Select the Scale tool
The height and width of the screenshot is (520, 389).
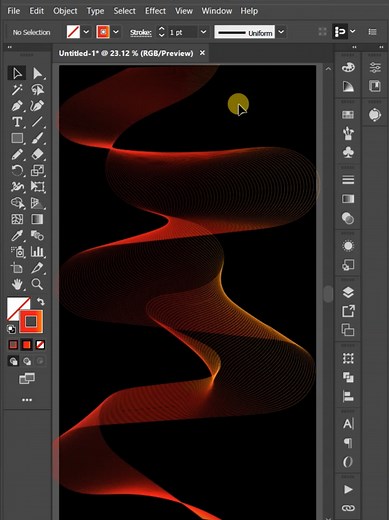[x=37, y=171]
